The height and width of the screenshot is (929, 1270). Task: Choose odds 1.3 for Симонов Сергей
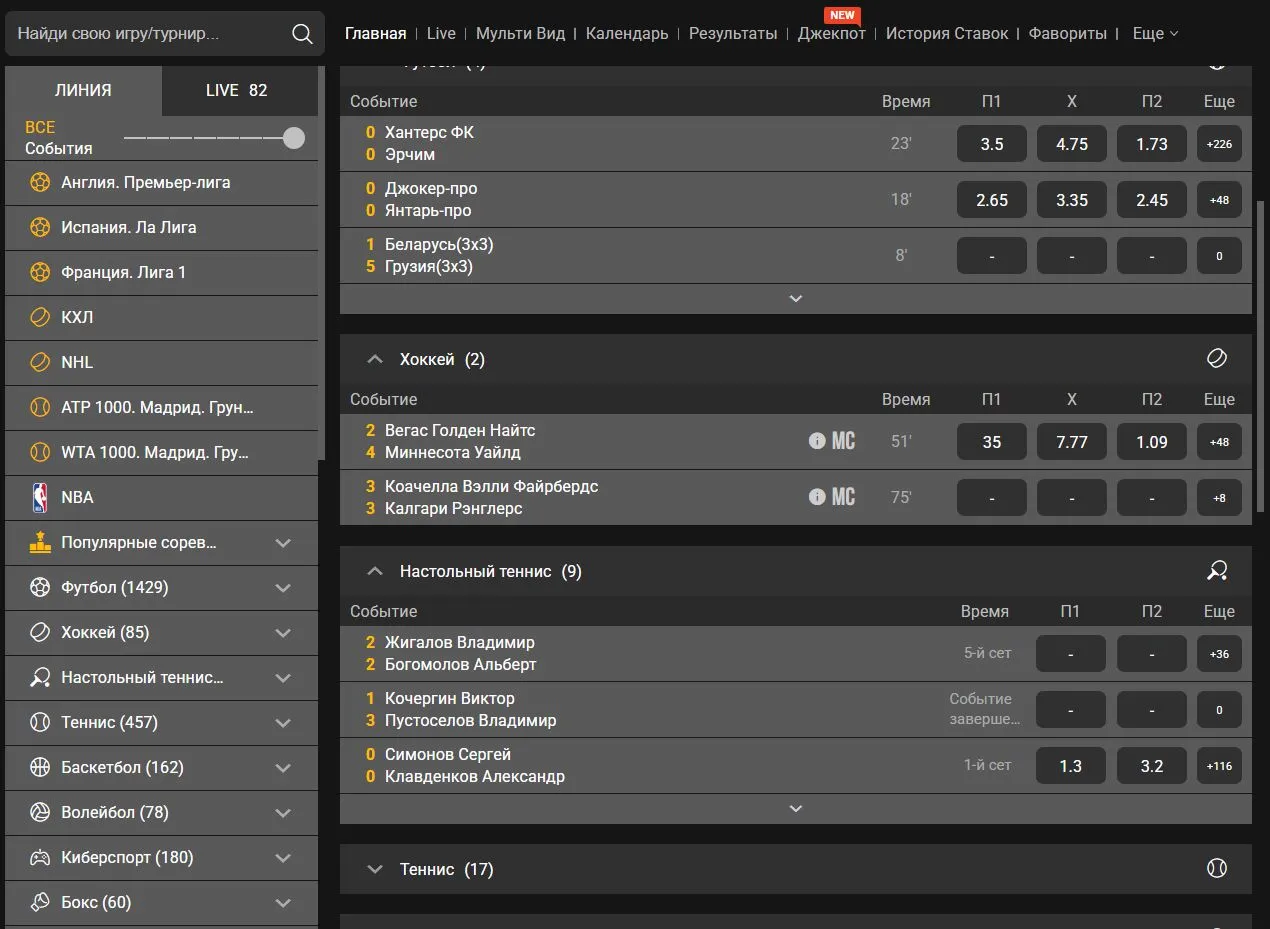1071,766
